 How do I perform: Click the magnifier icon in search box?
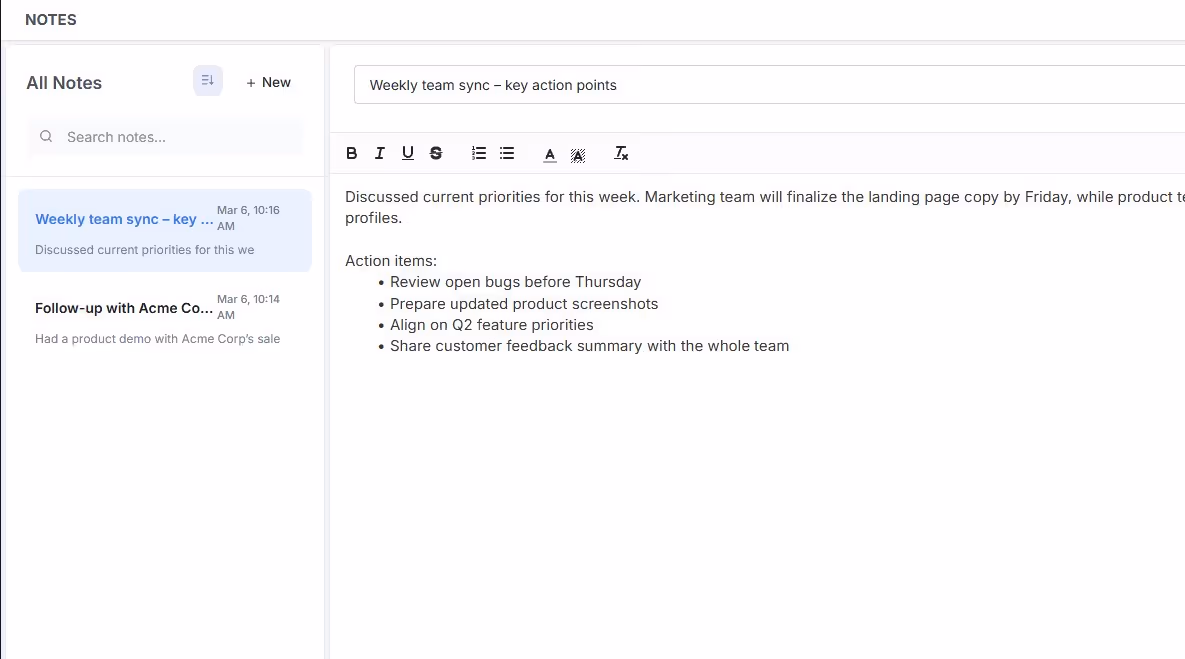click(46, 137)
